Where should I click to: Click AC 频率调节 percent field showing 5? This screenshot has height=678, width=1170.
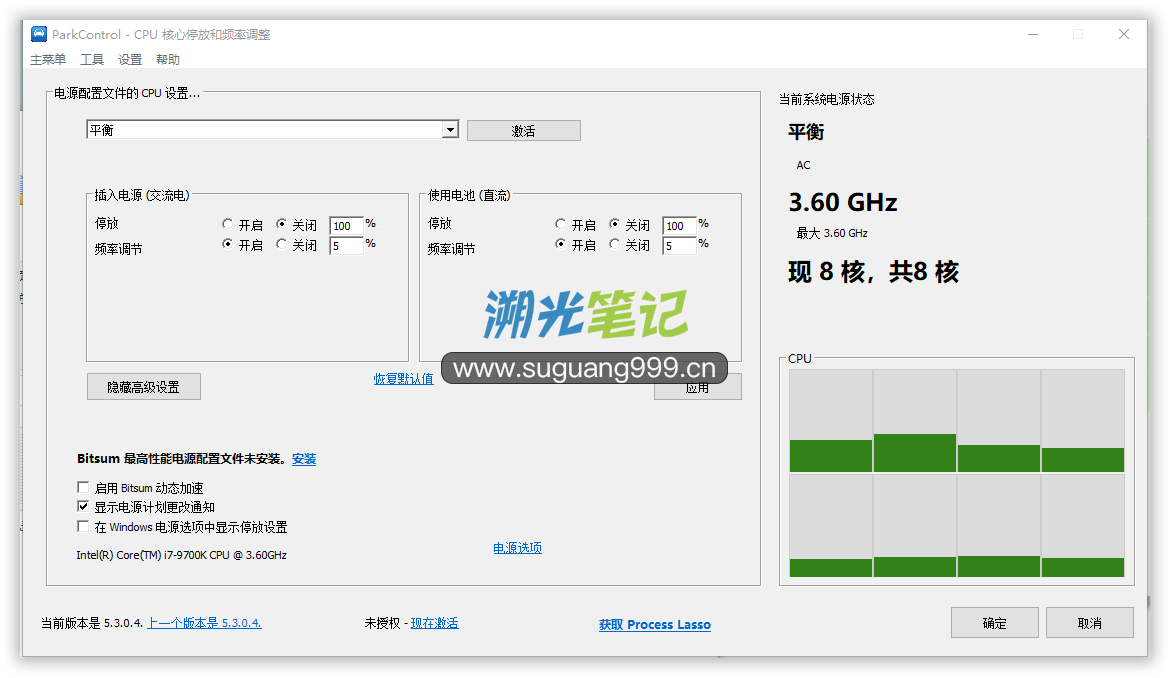(x=346, y=245)
